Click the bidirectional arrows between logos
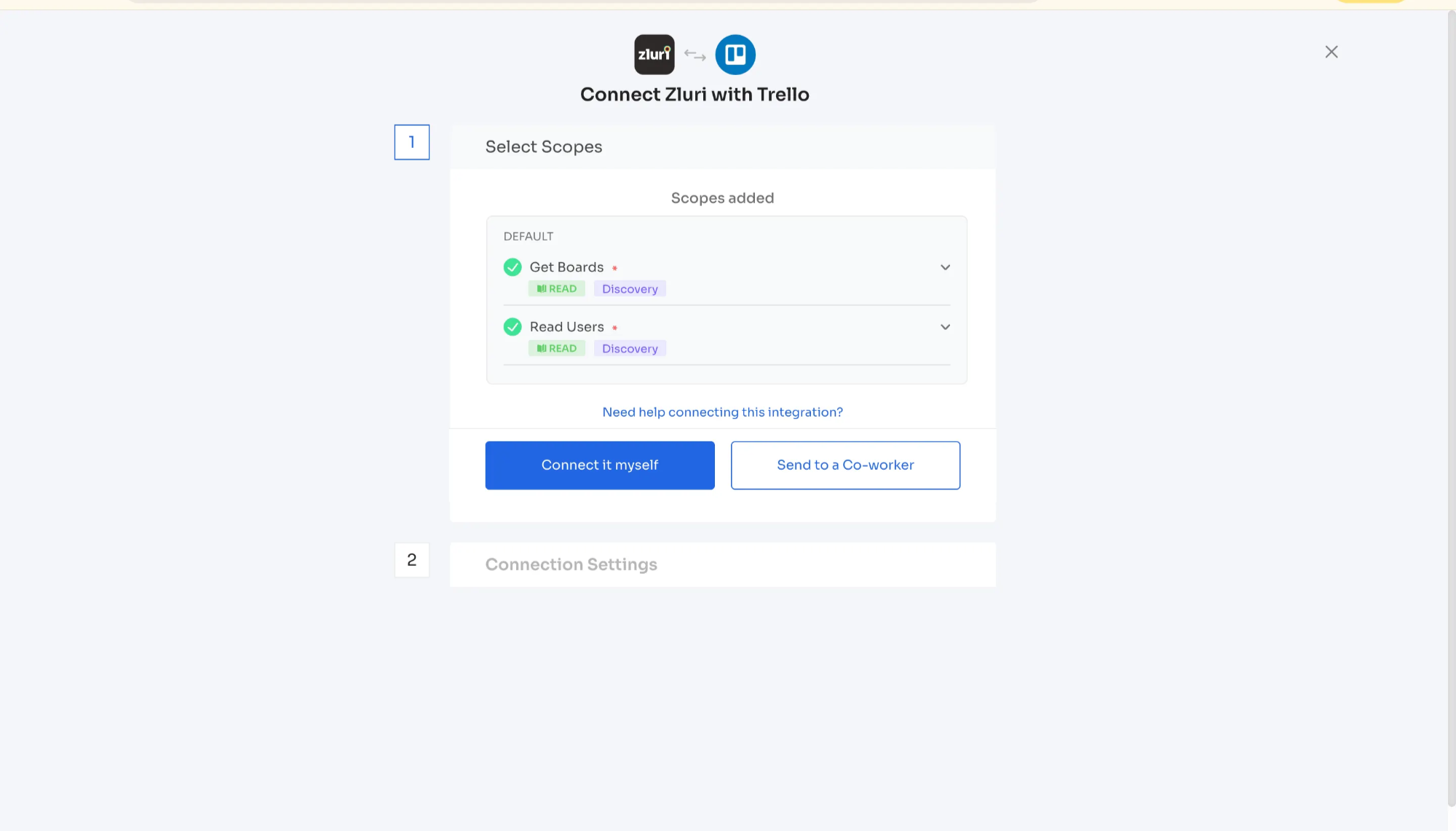The image size is (1456, 831). (x=695, y=55)
